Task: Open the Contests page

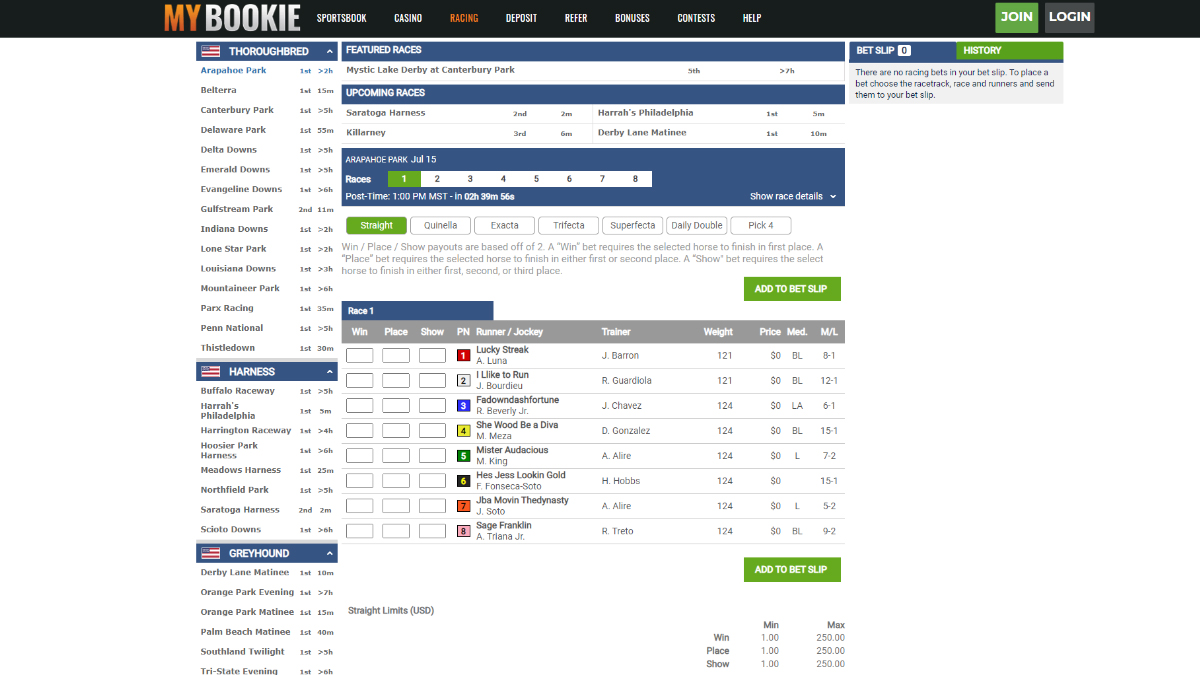Action: coord(696,18)
